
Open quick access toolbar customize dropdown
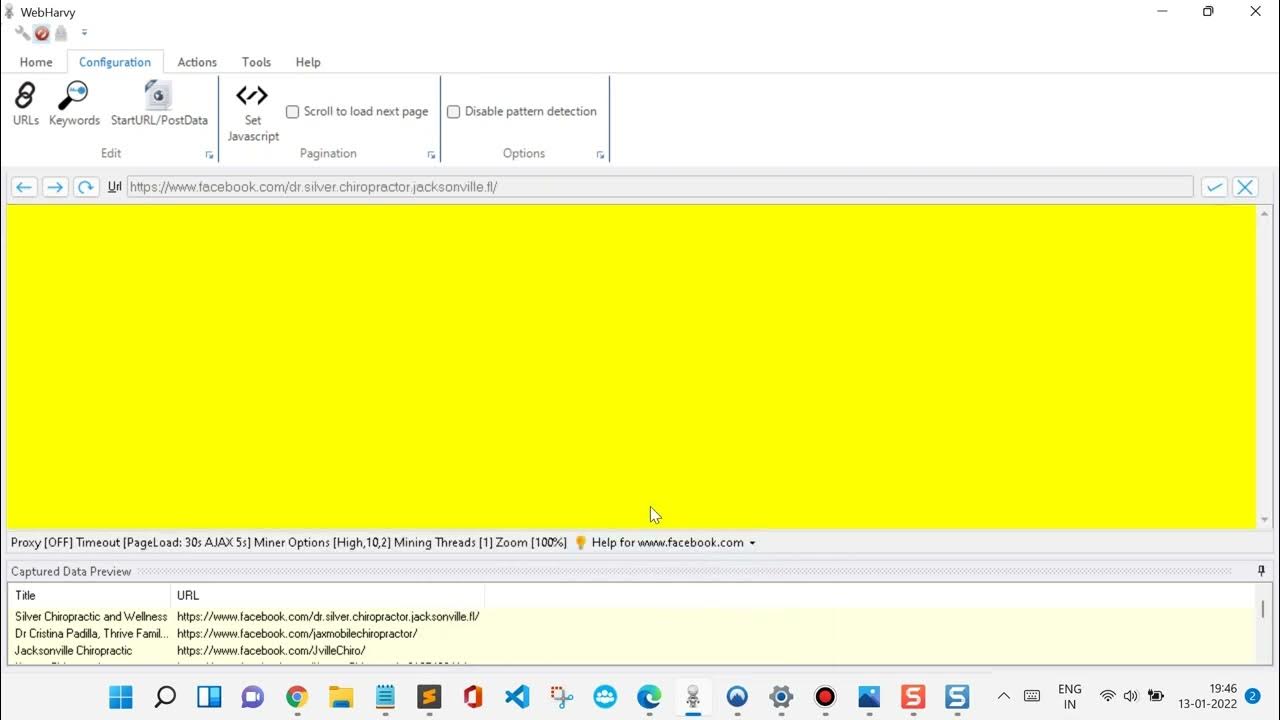[x=84, y=33]
